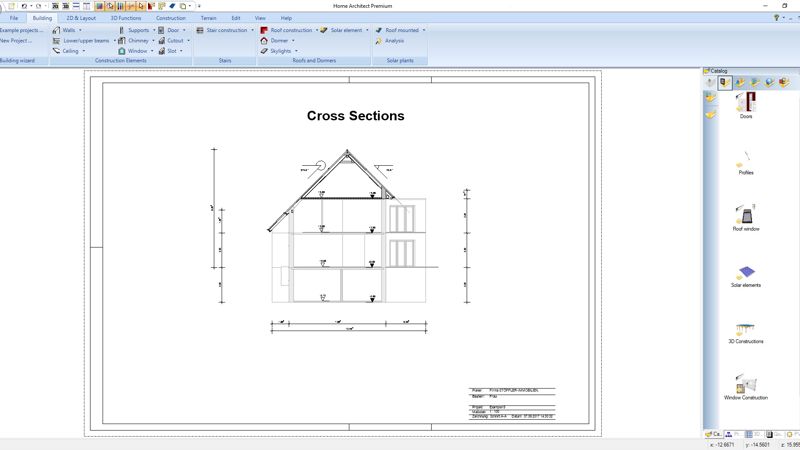Click the help question mark icon
800x450 pixels.
click(777, 18)
